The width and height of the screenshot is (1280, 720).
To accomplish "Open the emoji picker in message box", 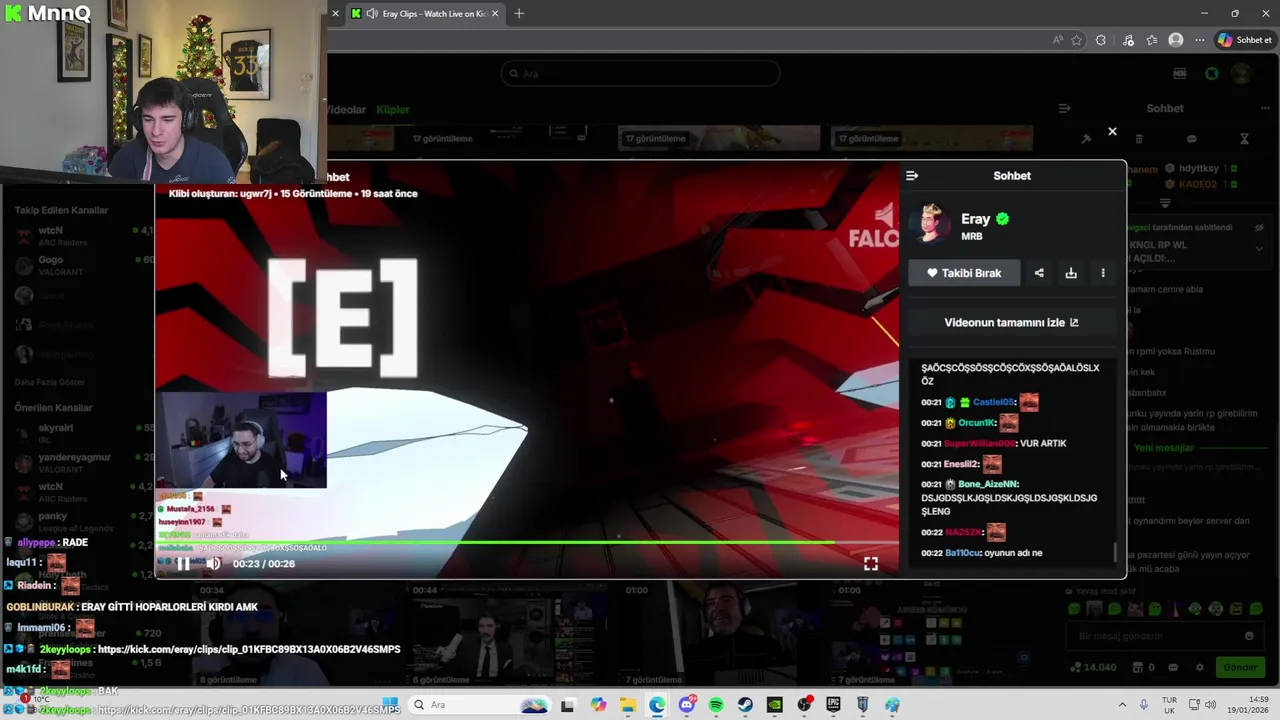I will pos(1249,636).
